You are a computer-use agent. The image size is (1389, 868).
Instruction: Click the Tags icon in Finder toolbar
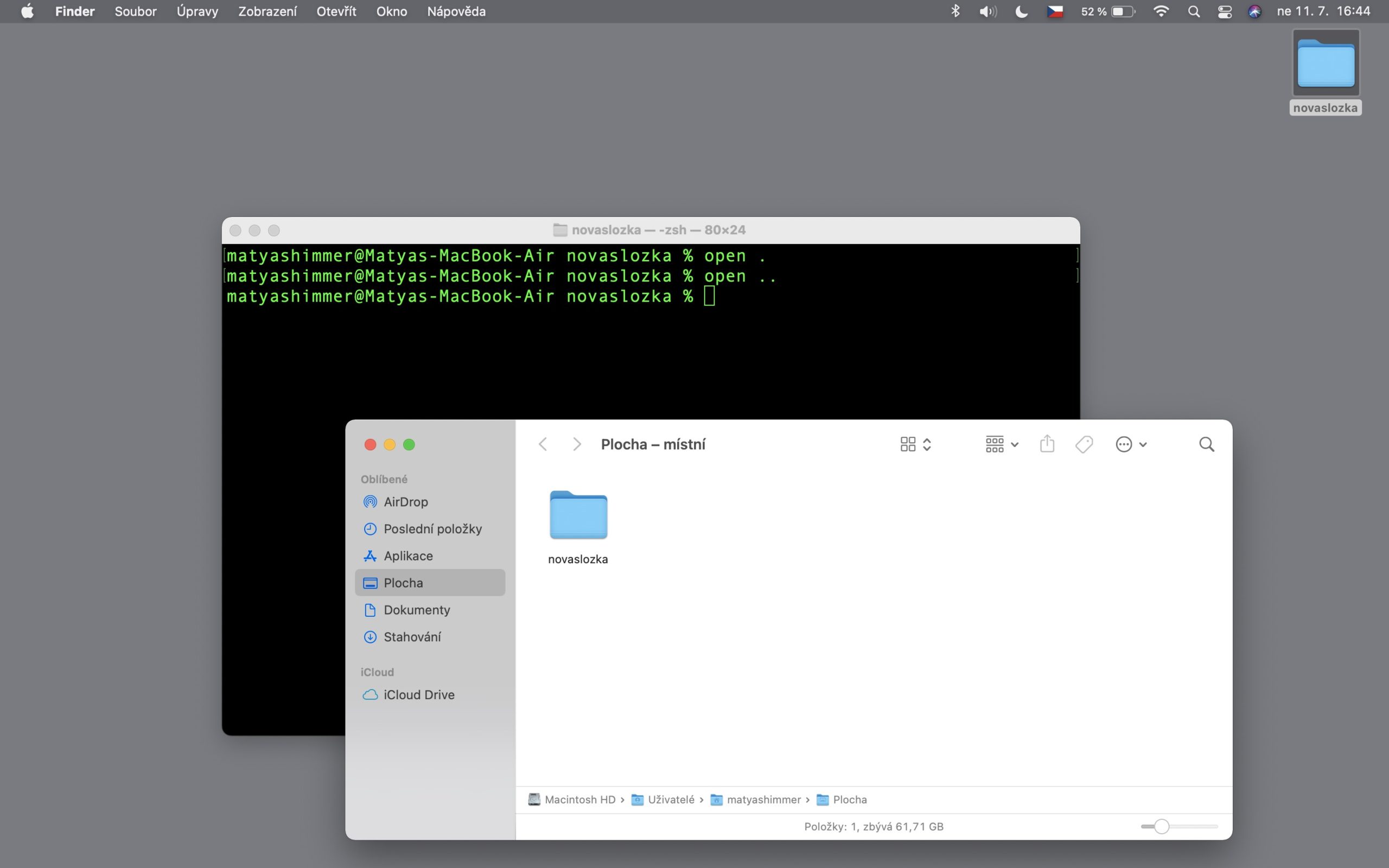click(1084, 444)
